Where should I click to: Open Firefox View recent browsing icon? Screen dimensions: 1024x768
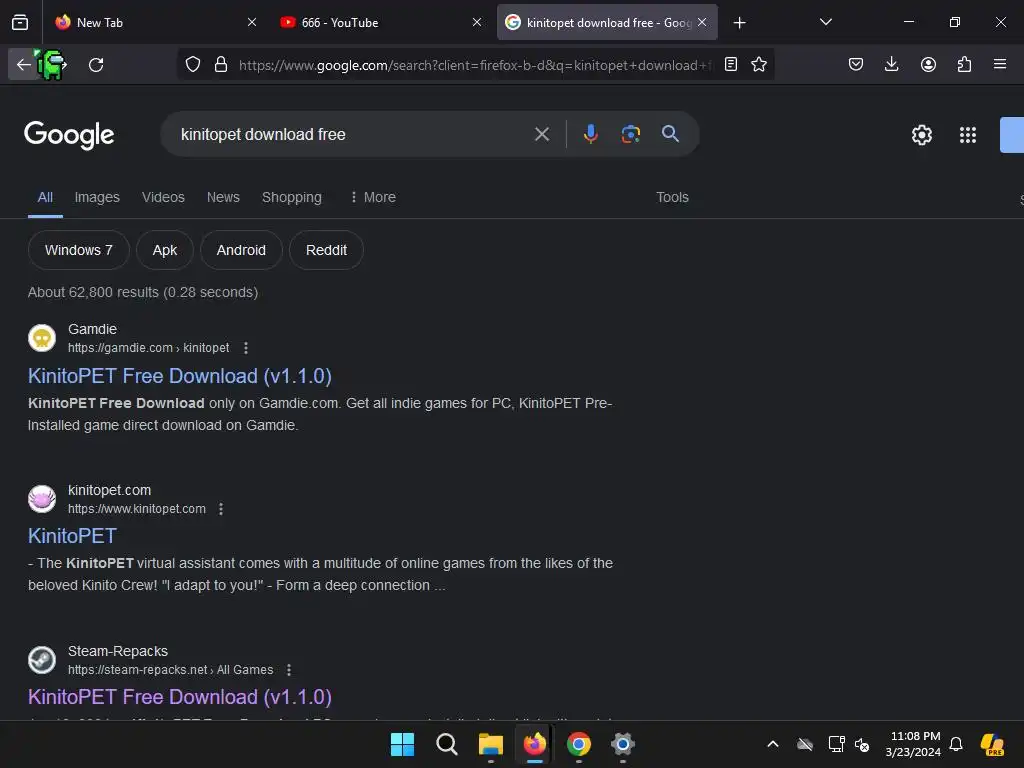coord(20,23)
